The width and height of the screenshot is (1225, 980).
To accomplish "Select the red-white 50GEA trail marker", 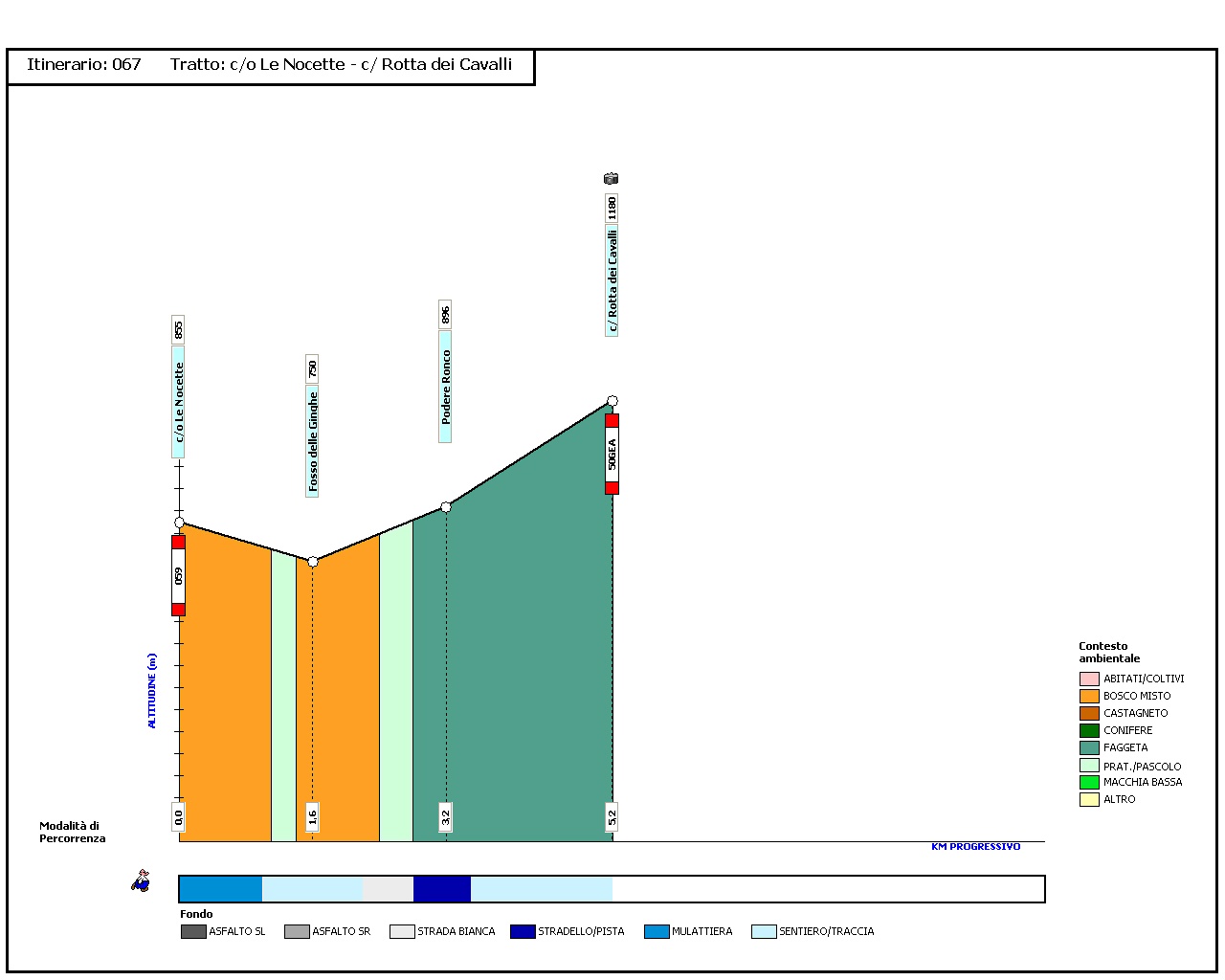I will tap(612, 455).
